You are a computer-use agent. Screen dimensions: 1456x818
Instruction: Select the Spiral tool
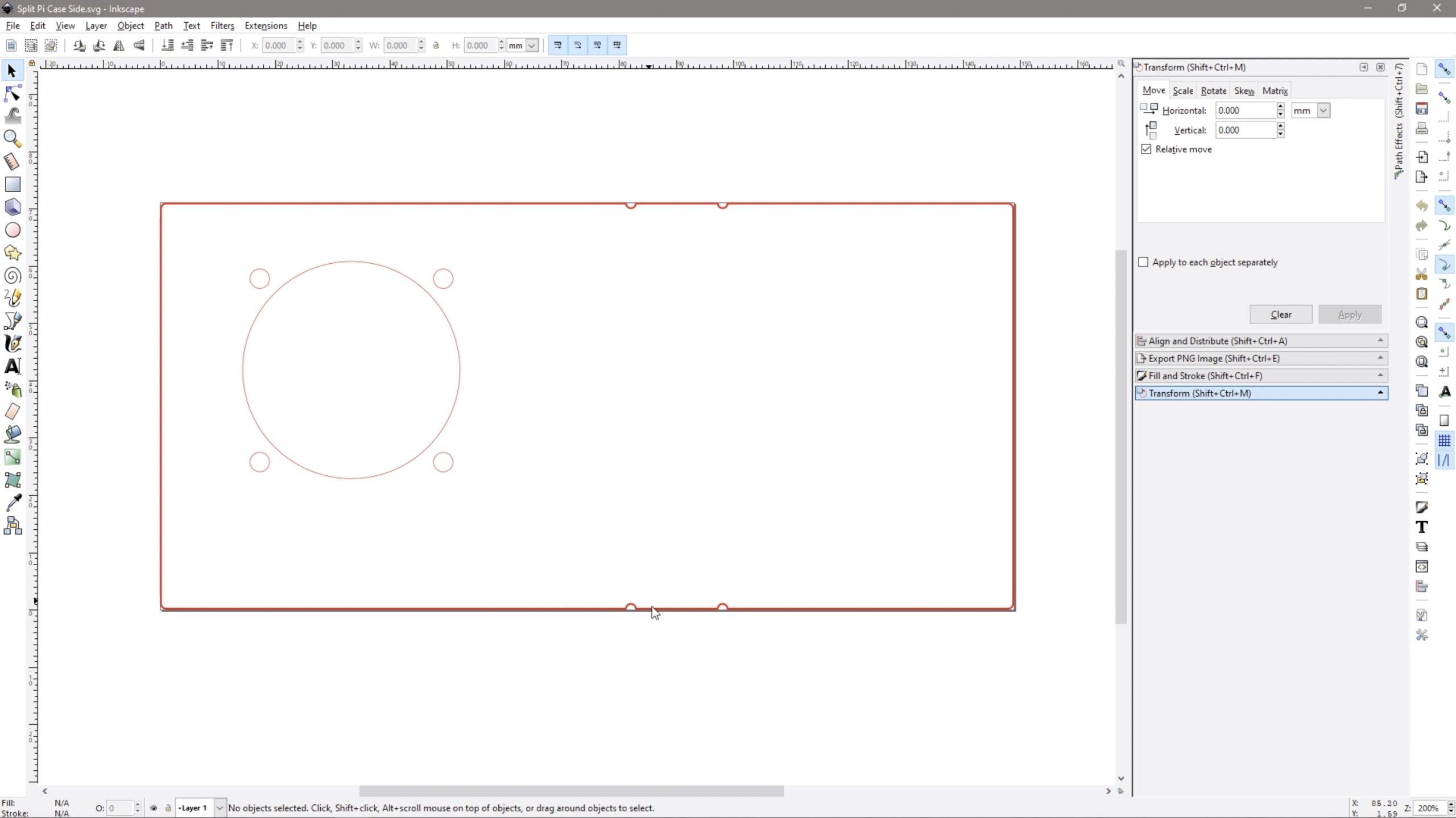pos(13,275)
